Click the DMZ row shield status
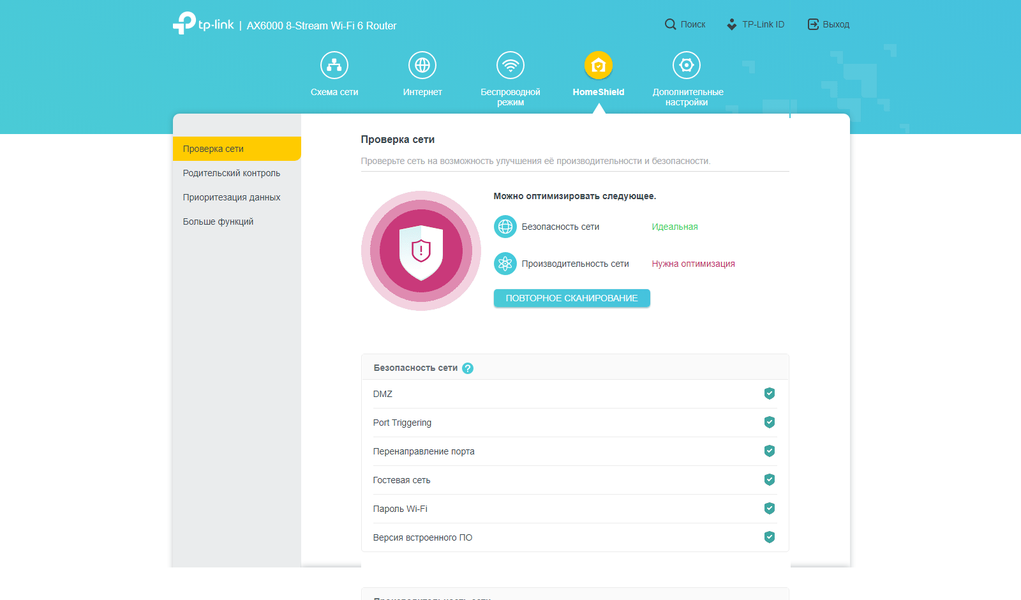 point(769,393)
